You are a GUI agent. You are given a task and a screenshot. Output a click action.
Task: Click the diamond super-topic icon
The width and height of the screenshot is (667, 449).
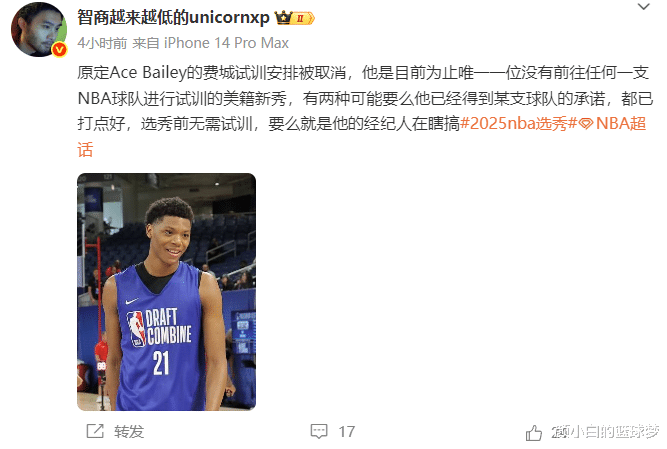click(586, 124)
